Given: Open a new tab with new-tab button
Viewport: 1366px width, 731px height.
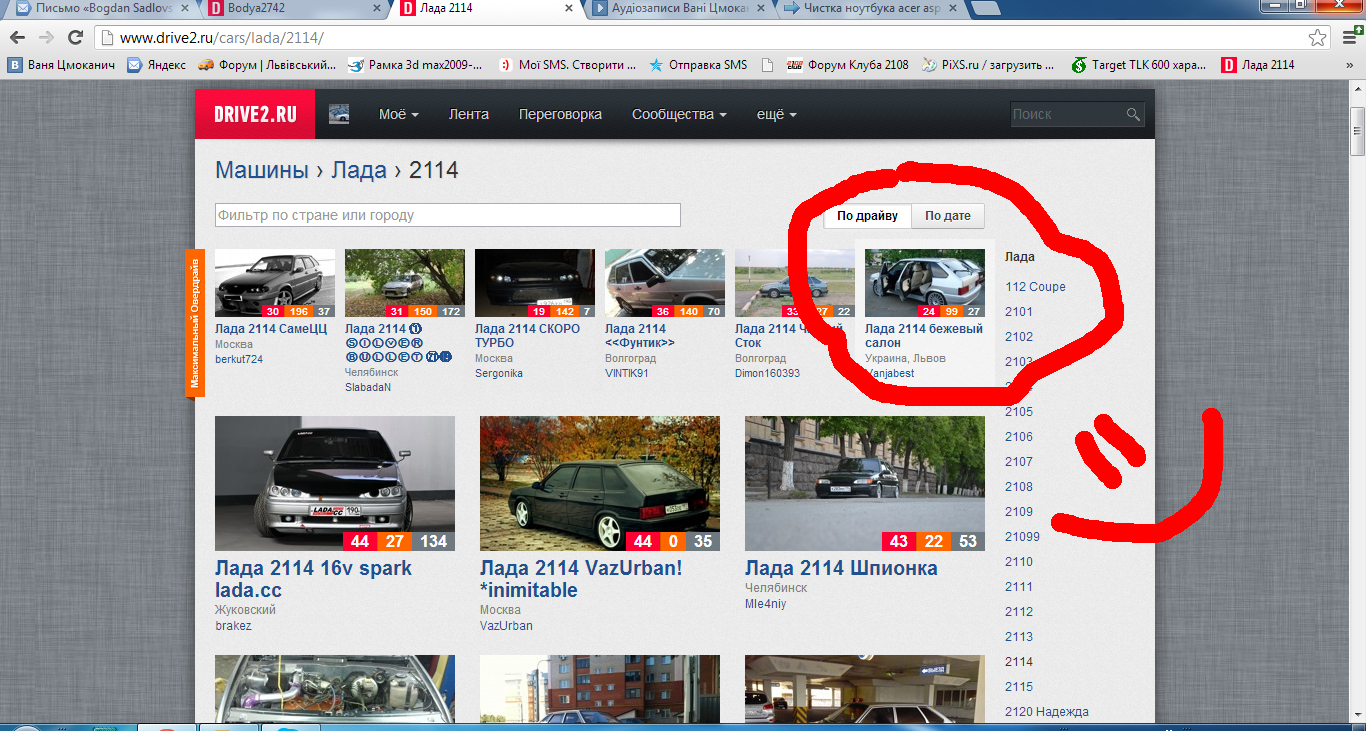Looking at the screenshot, I should click(986, 9).
